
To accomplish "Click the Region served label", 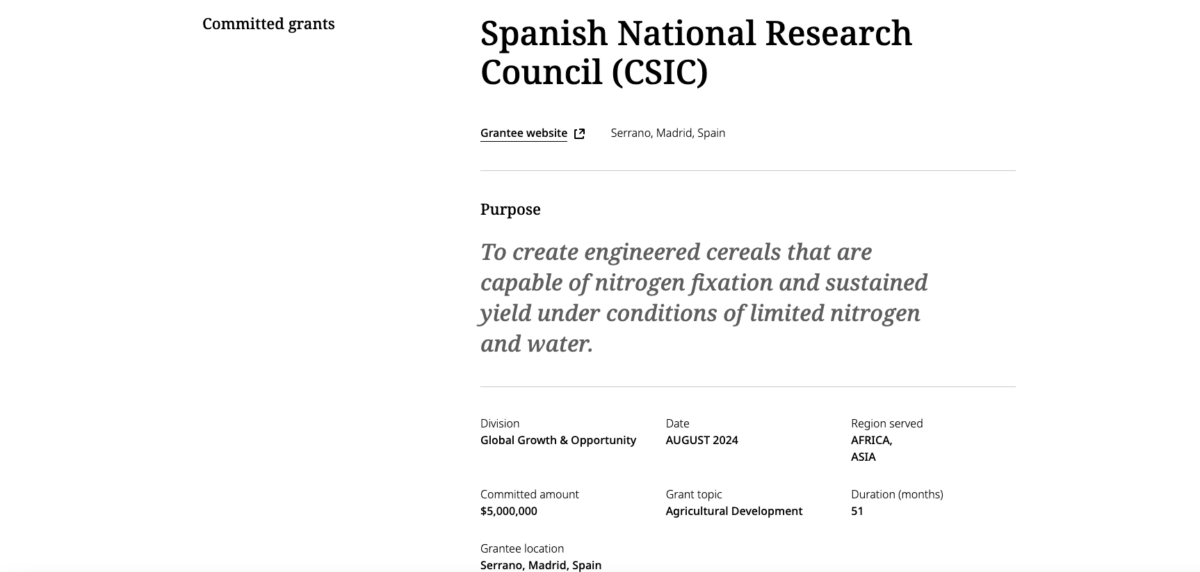I will [x=886, y=423].
